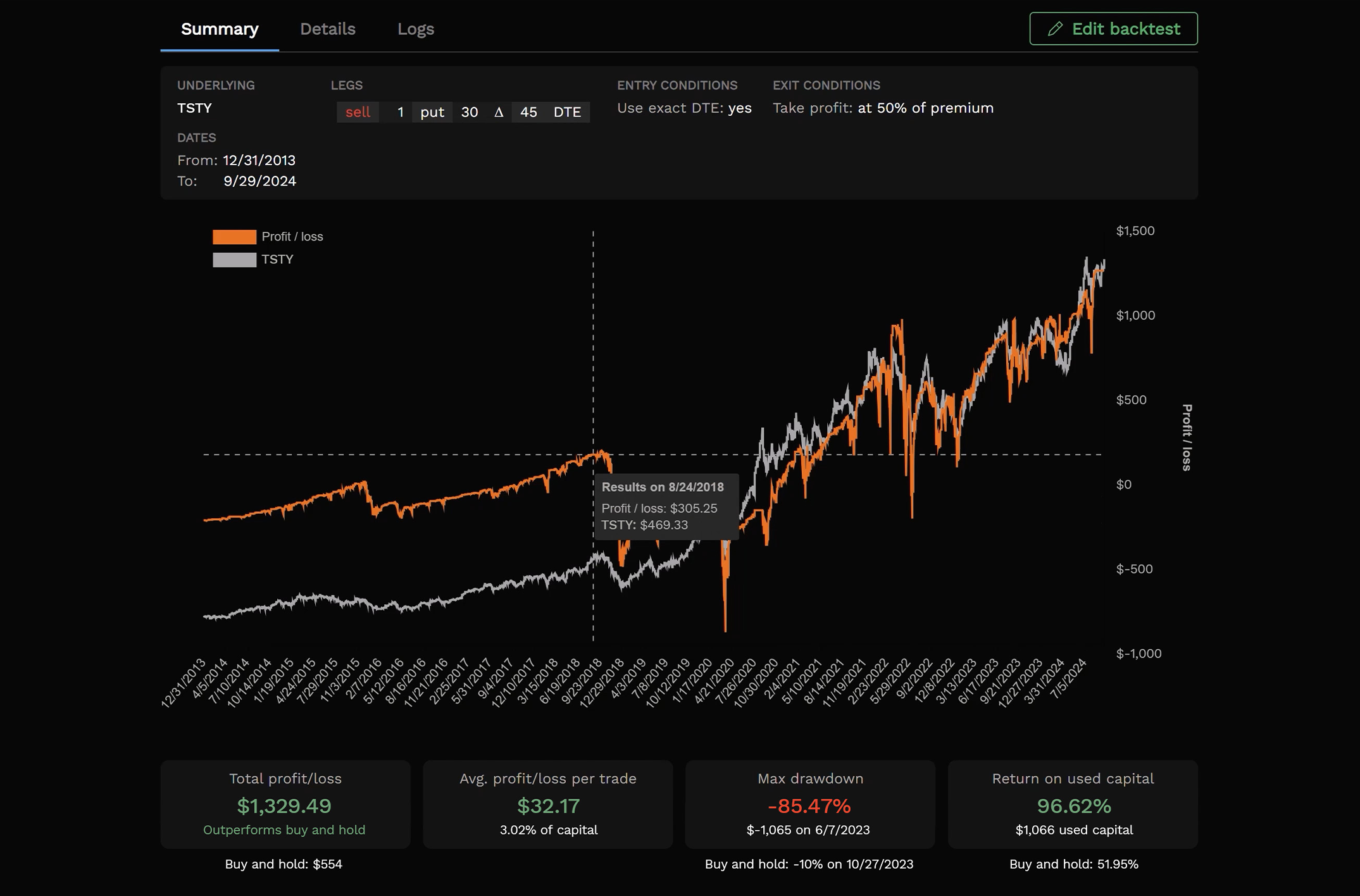
Task: Click the Edit backtest button
Action: pyautogui.click(x=1113, y=29)
